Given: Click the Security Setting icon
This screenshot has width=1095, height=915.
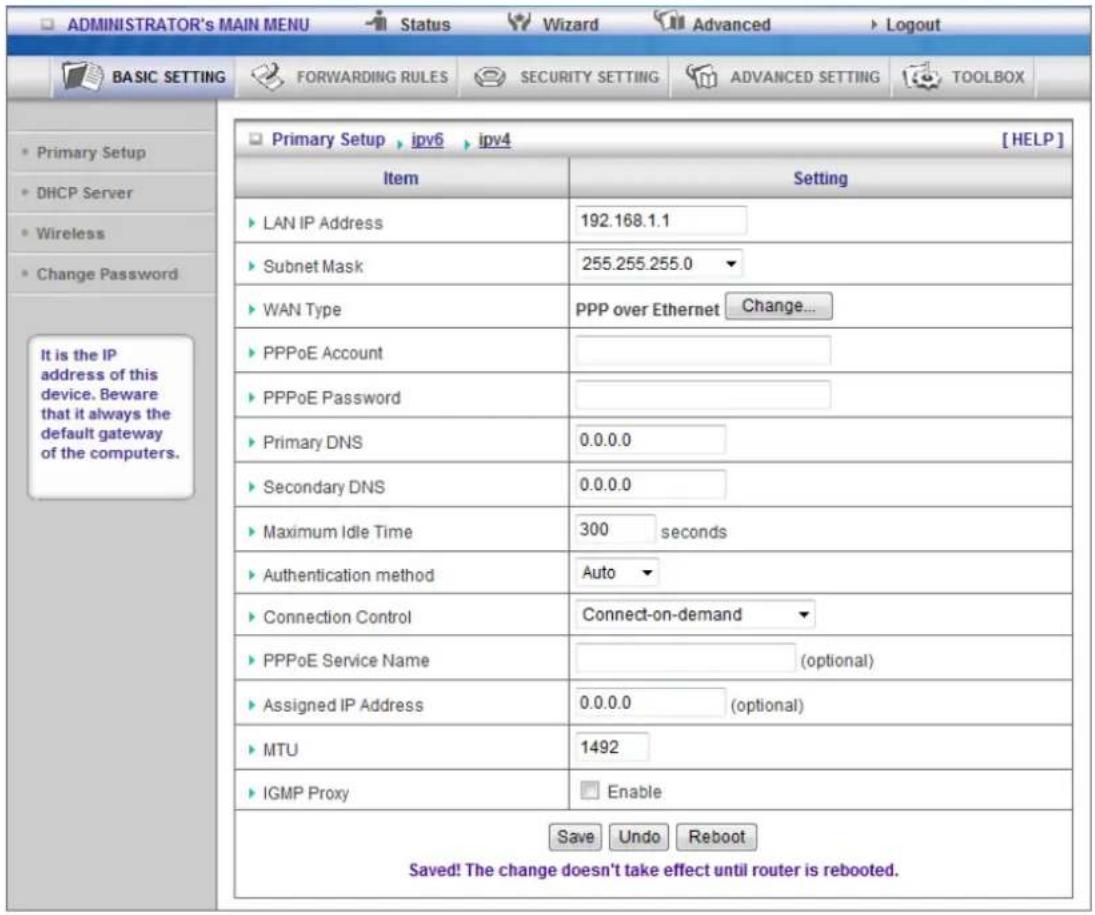Looking at the screenshot, I should [490, 77].
